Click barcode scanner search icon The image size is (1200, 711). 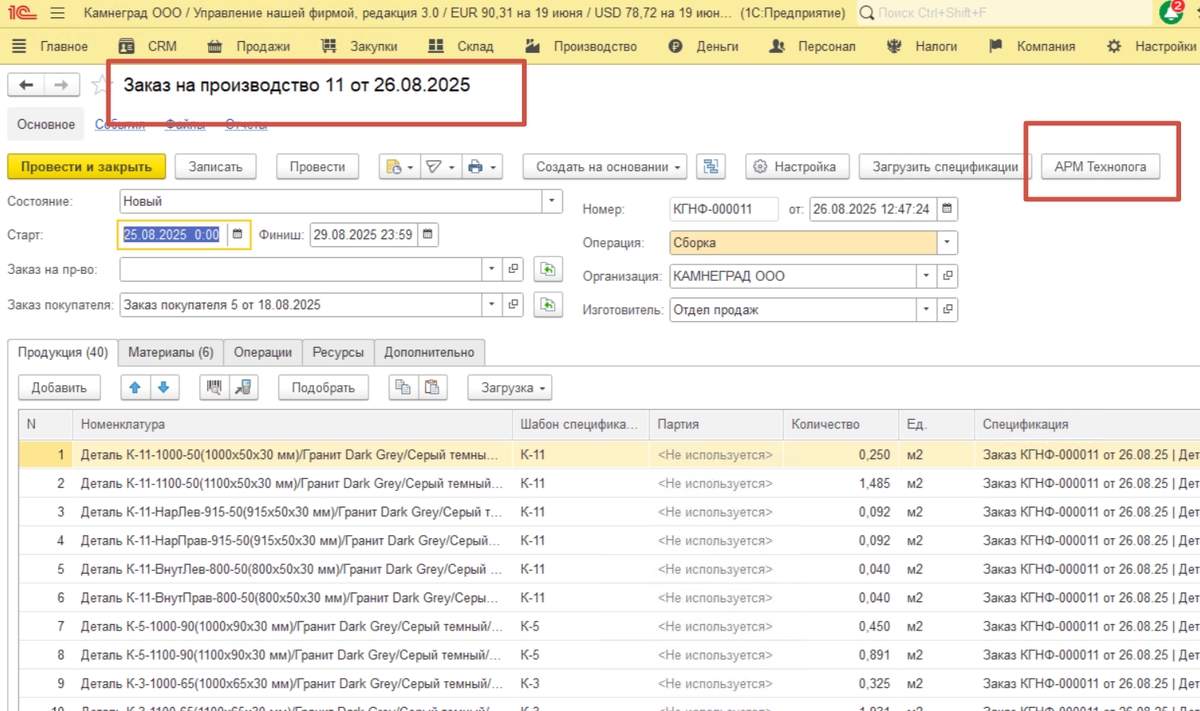(213, 388)
